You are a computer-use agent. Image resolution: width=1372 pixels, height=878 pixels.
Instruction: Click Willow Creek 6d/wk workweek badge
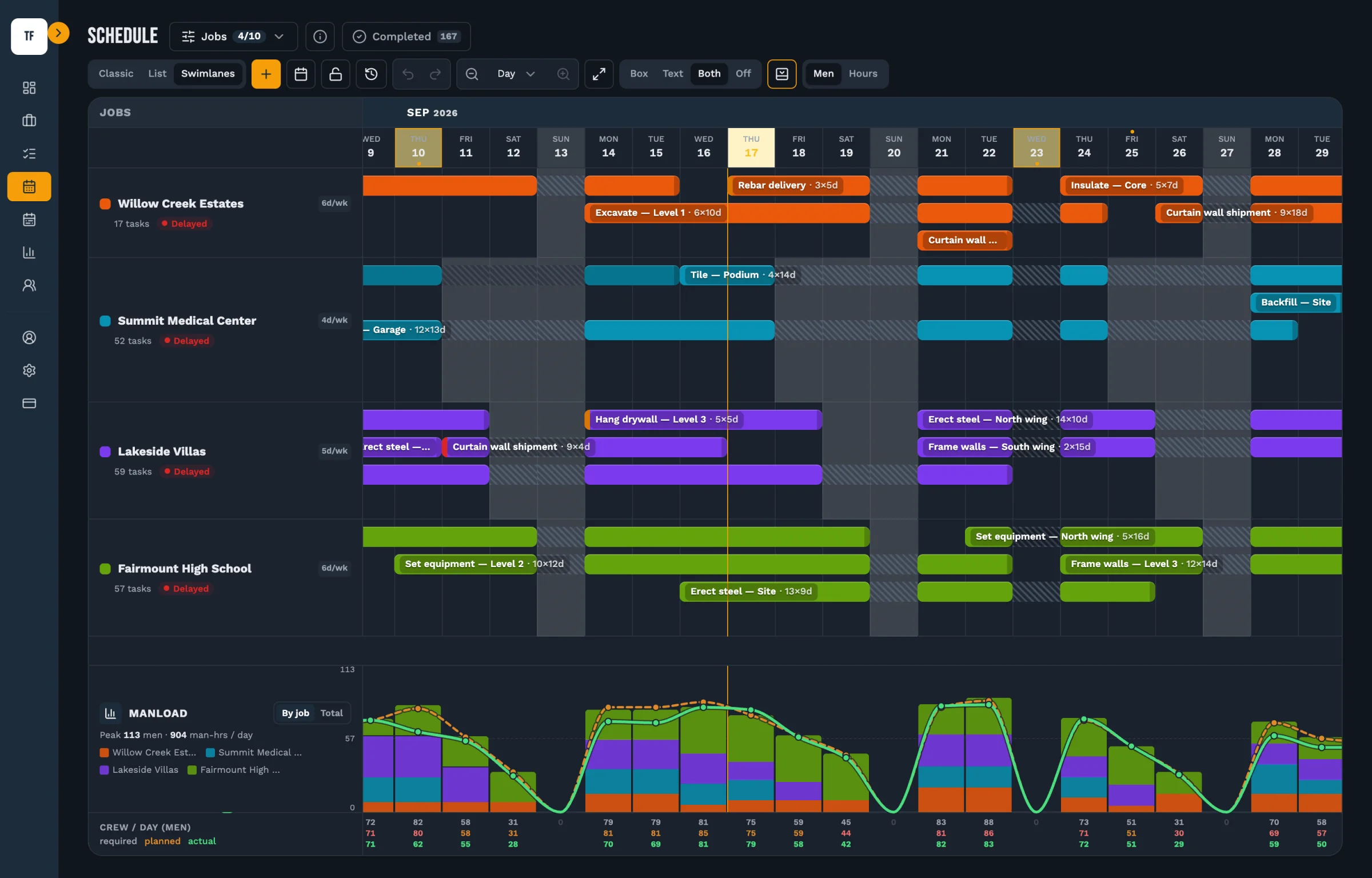334,203
